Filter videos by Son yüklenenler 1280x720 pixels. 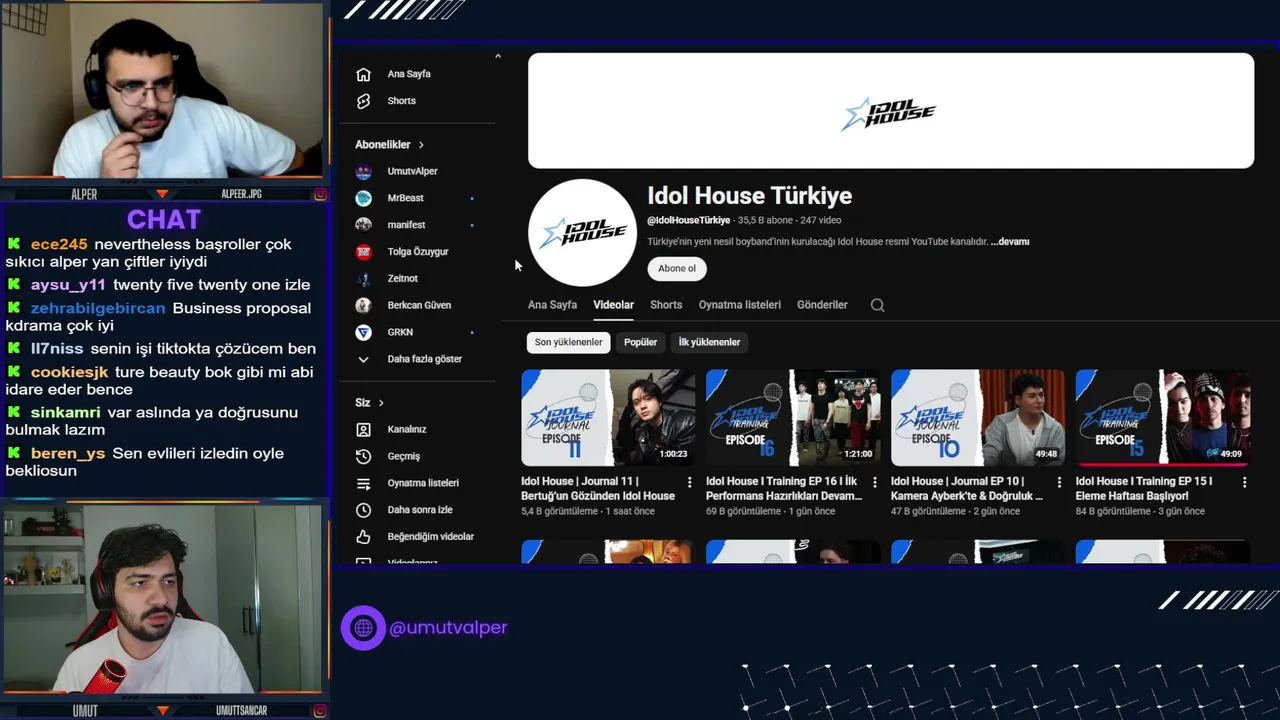pos(568,342)
